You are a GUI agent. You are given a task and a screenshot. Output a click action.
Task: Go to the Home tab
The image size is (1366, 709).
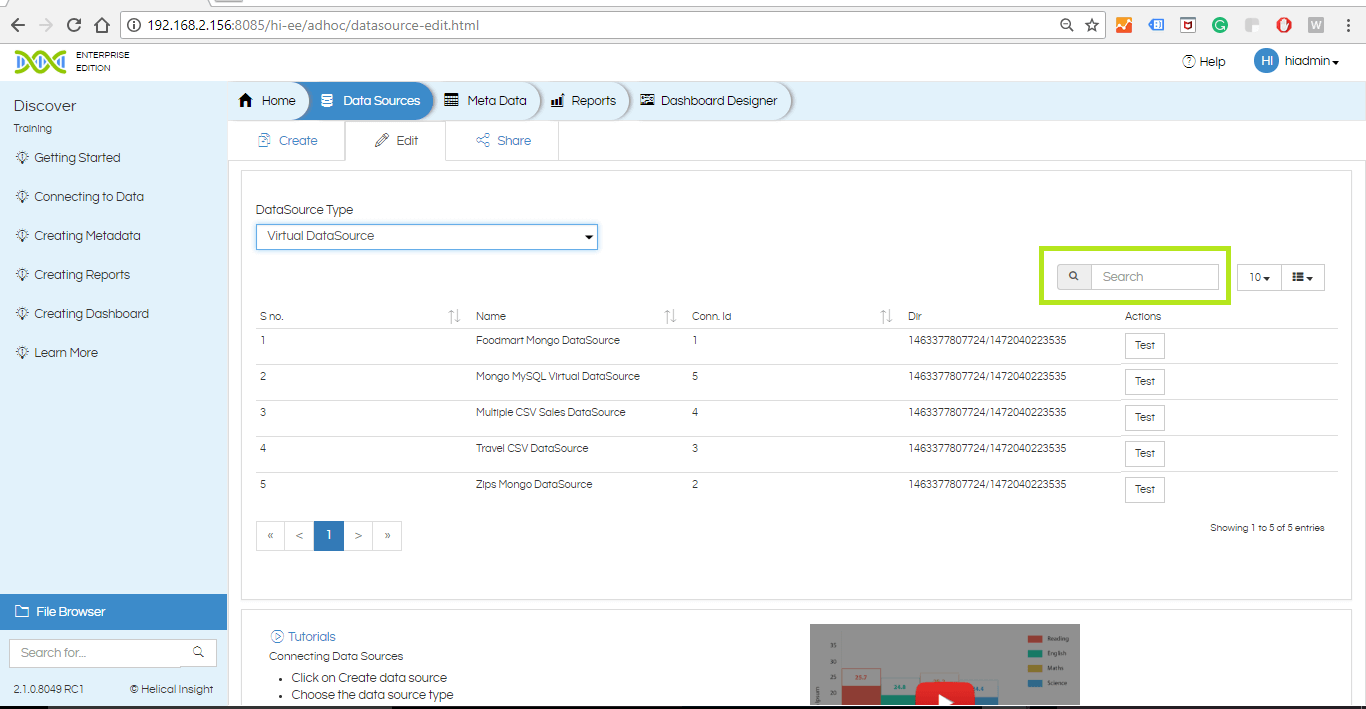[267, 101]
